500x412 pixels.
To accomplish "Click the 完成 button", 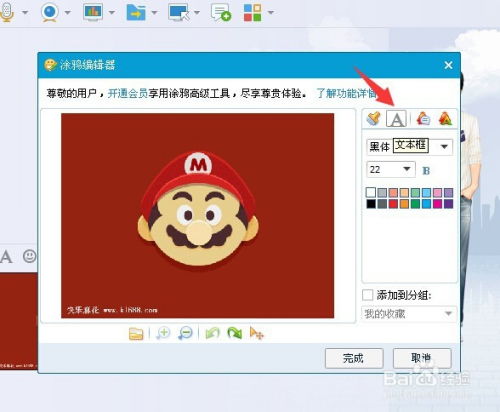I will 354,358.
